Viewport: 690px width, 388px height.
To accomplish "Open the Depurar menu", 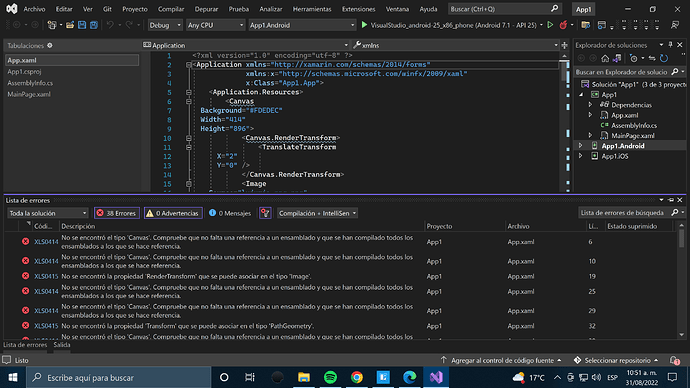I will pos(206,9).
